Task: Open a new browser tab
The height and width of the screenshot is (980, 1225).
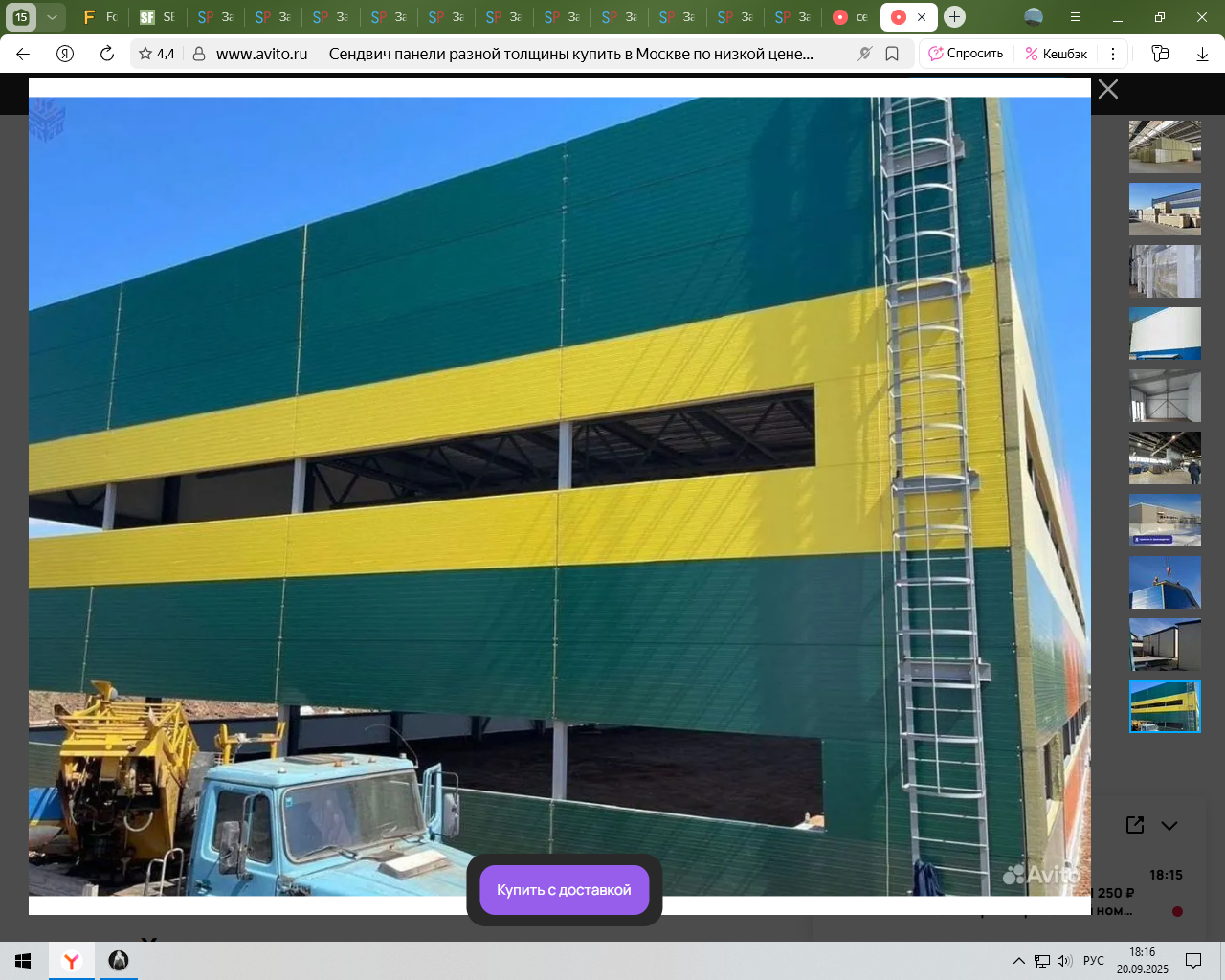Action: click(954, 17)
